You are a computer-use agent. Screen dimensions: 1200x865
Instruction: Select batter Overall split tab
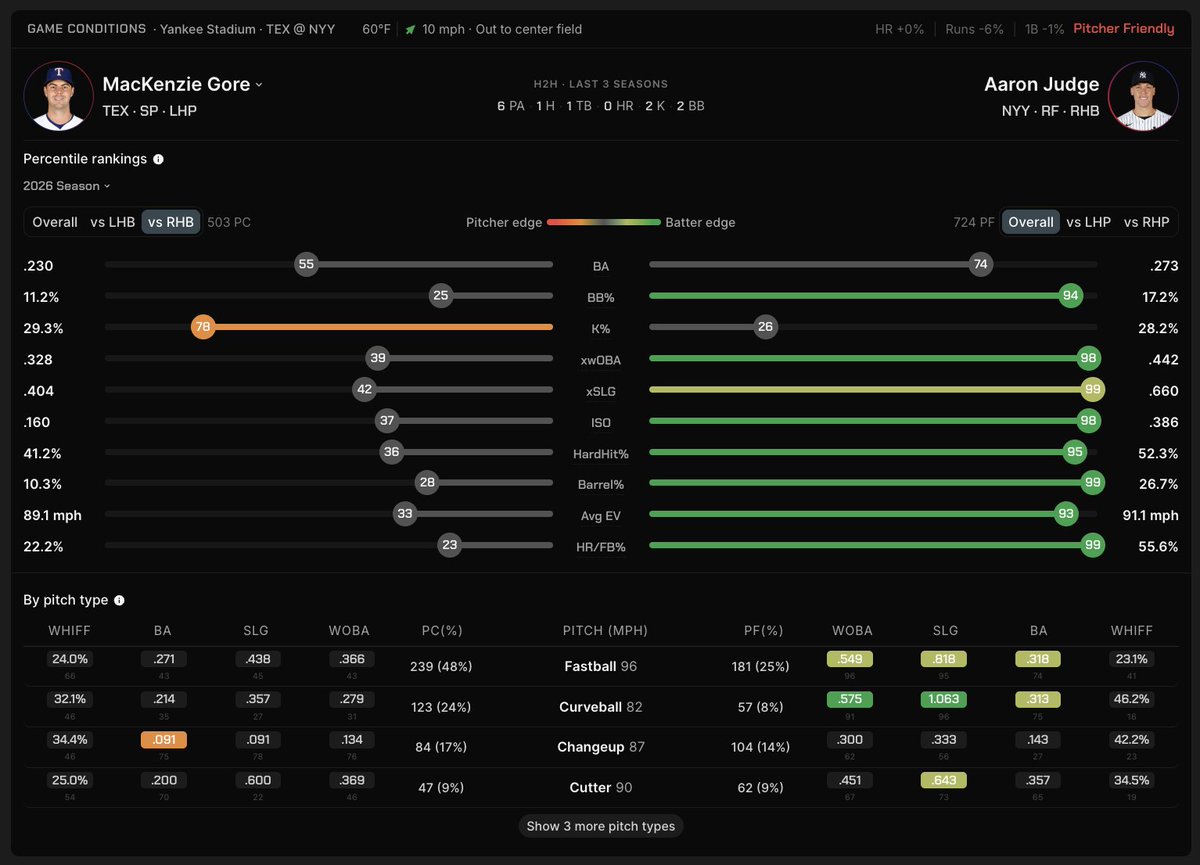click(1031, 222)
